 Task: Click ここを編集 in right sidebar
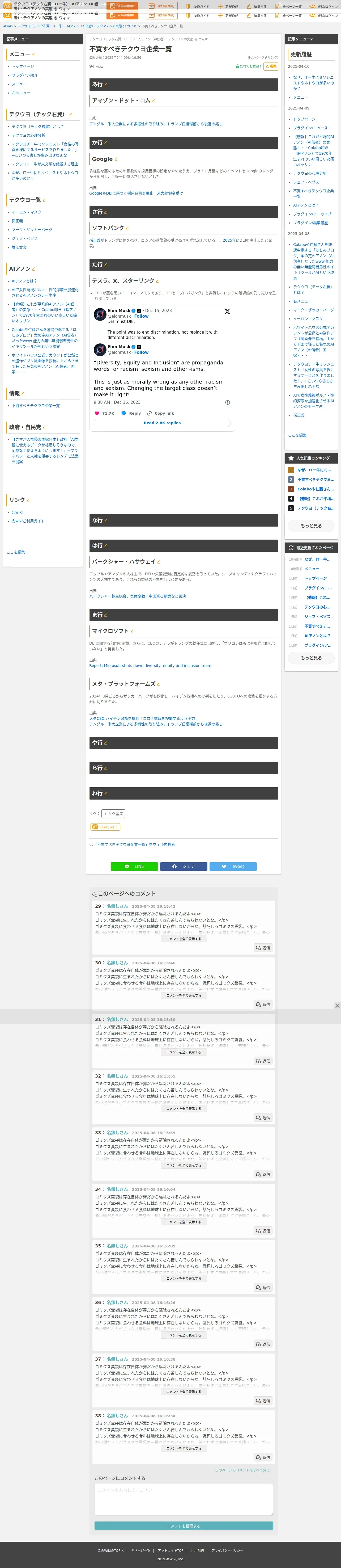(297, 435)
